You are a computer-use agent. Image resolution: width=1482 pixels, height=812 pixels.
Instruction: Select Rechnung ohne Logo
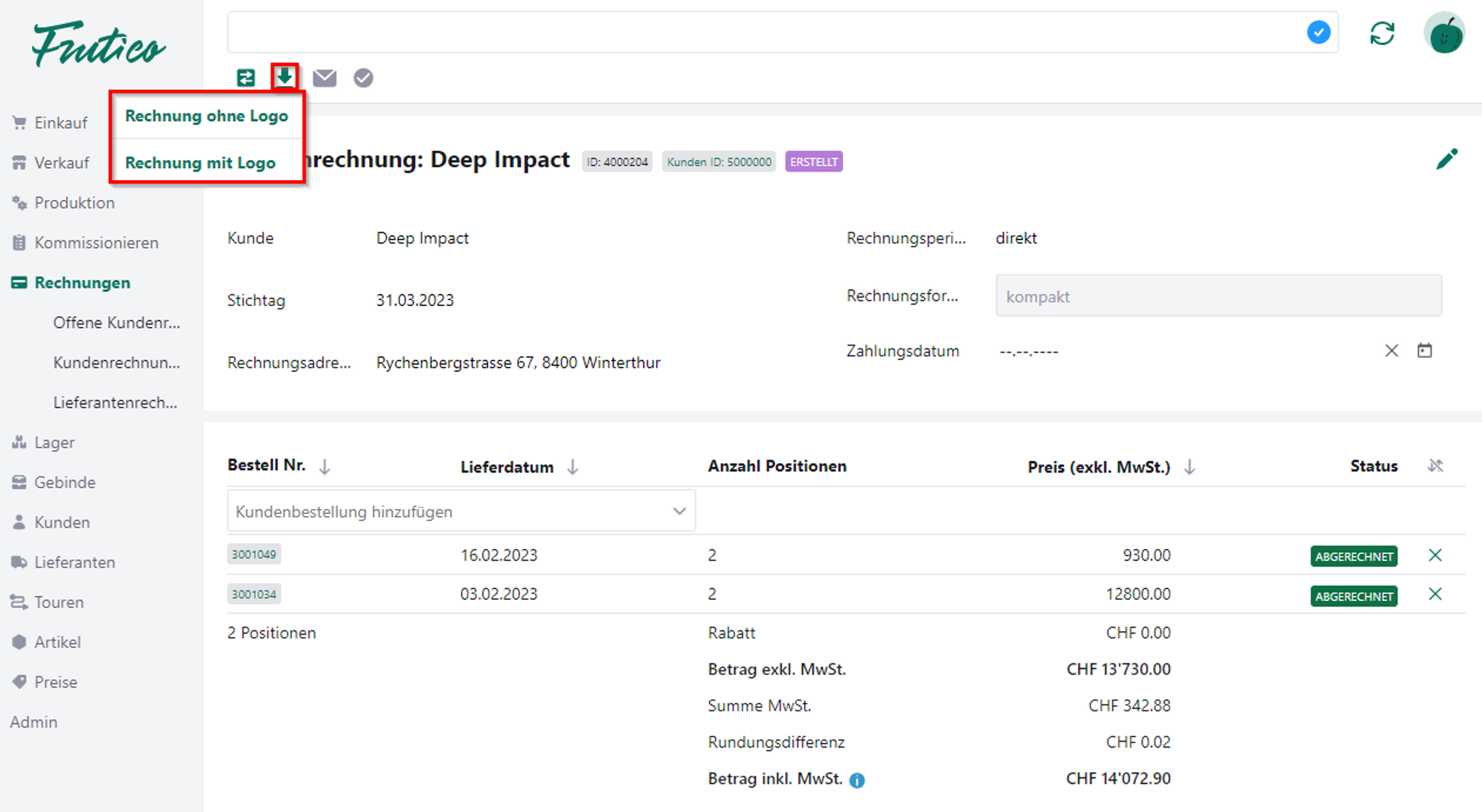point(206,116)
